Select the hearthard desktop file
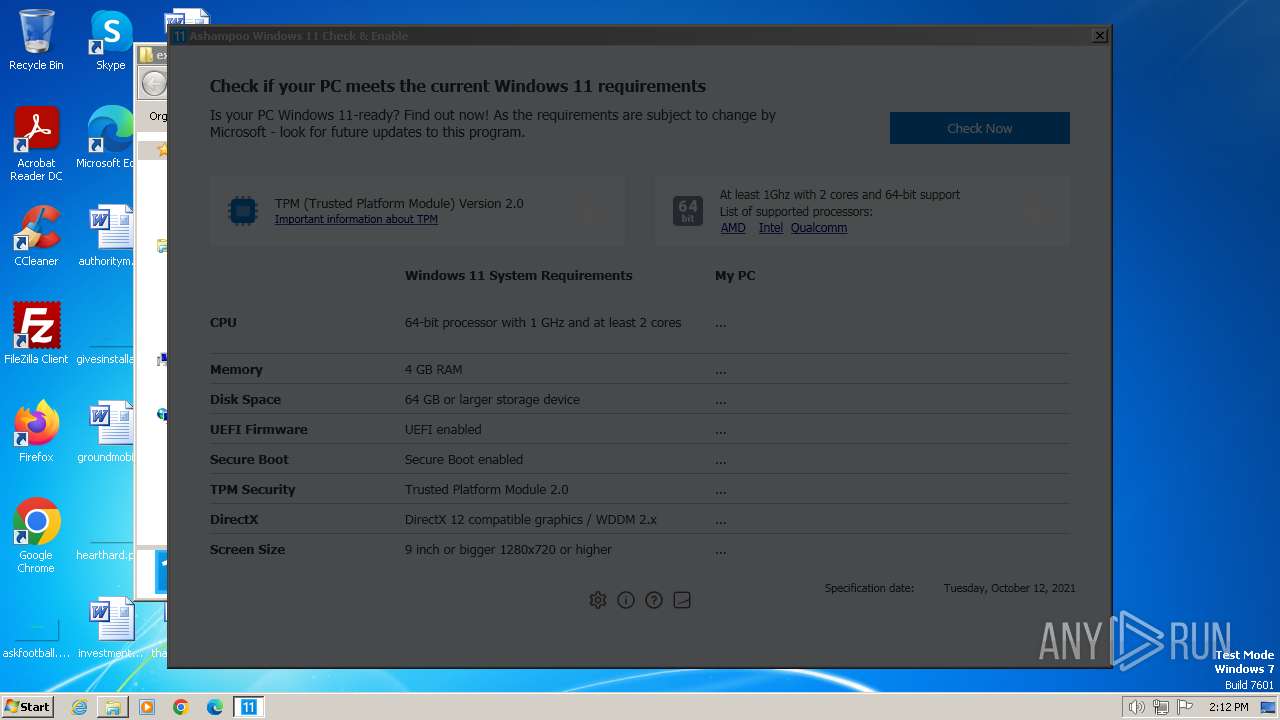The height and width of the screenshot is (720, 1280). click(x=105, y=555)
